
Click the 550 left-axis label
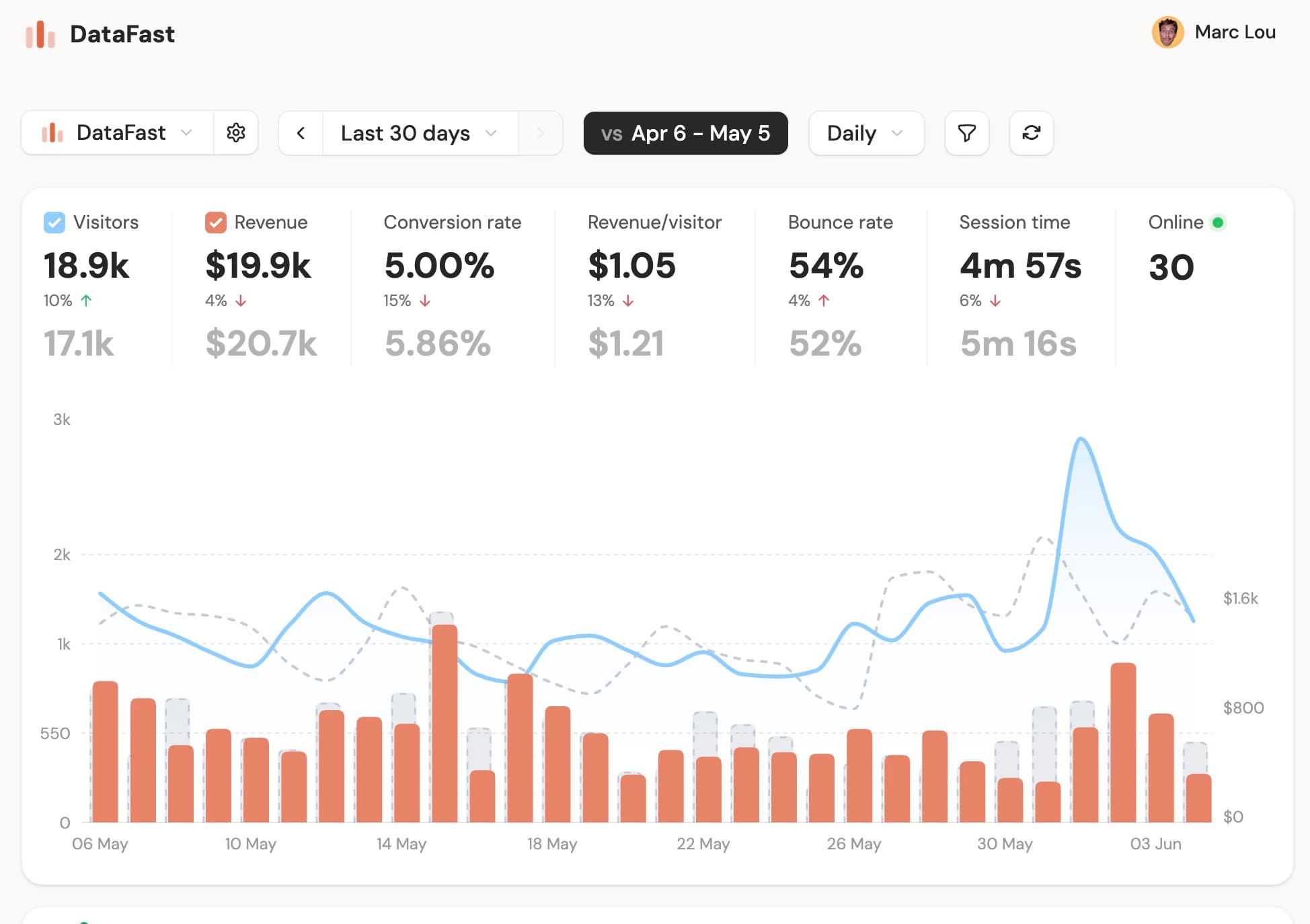(x=55, y=733)
